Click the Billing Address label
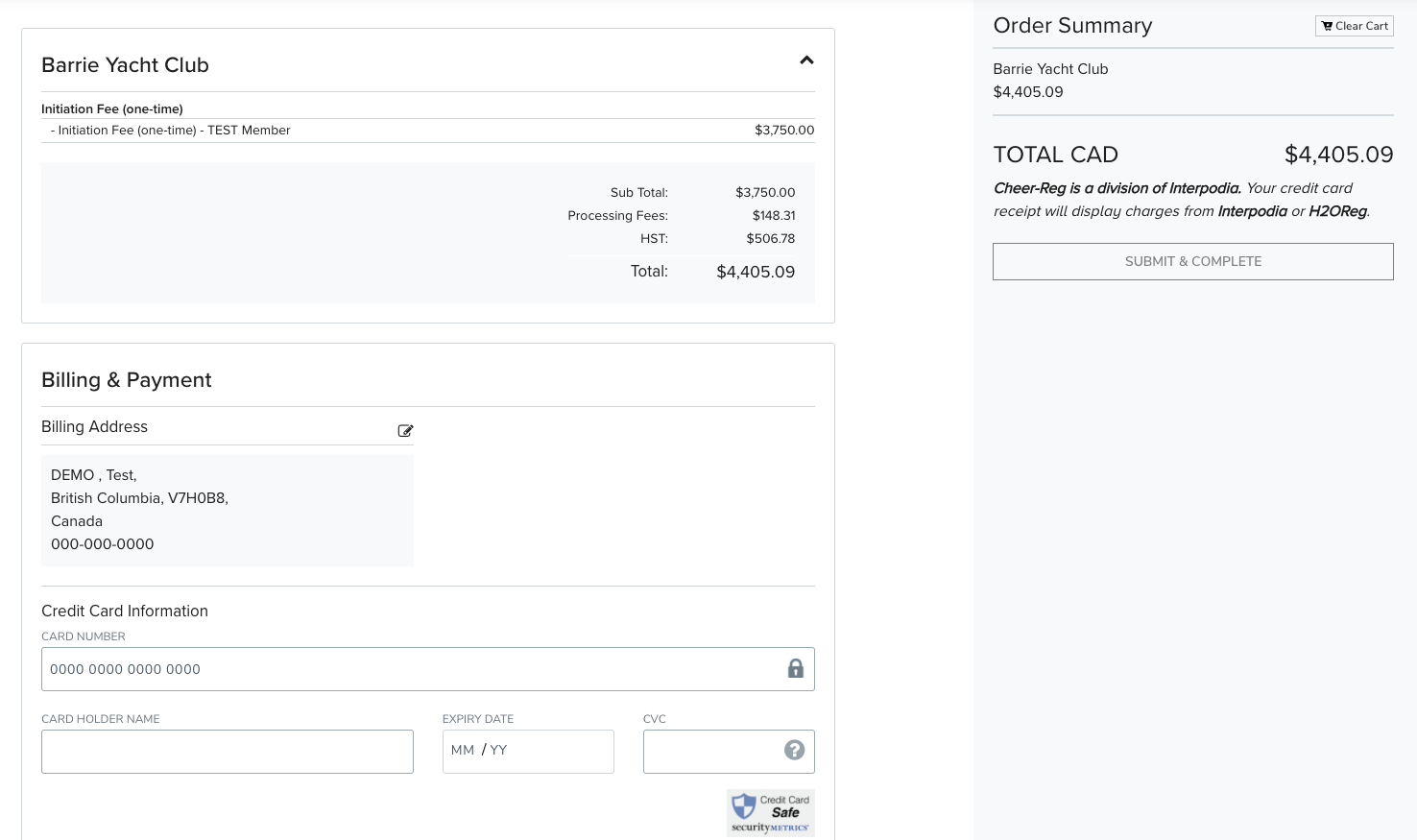 coord(94,427)
